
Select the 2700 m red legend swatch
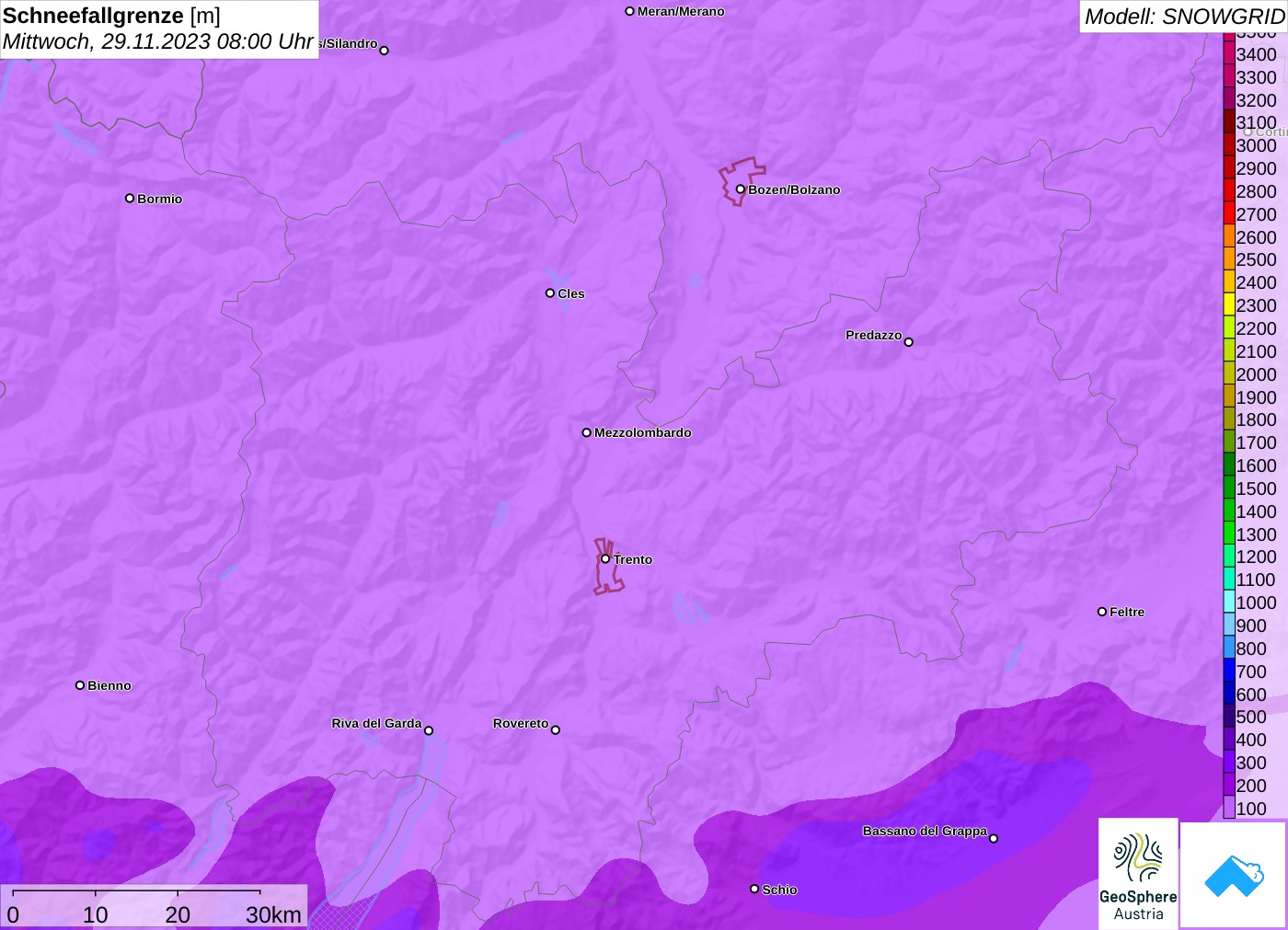pyautogui.click(x=1229, y=213)
